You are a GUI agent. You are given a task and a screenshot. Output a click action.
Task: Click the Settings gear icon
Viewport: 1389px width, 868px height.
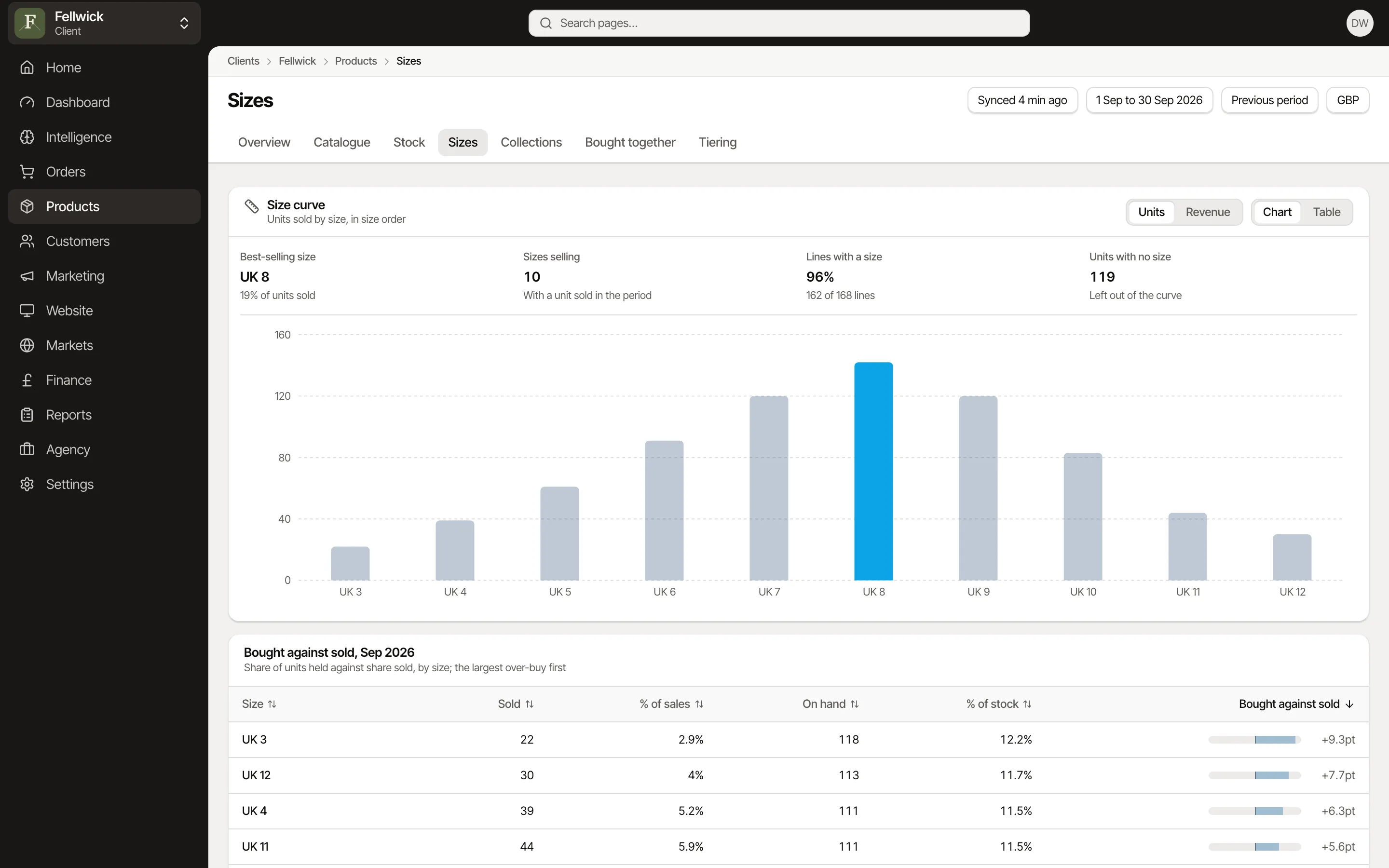[x=27, y=485]
